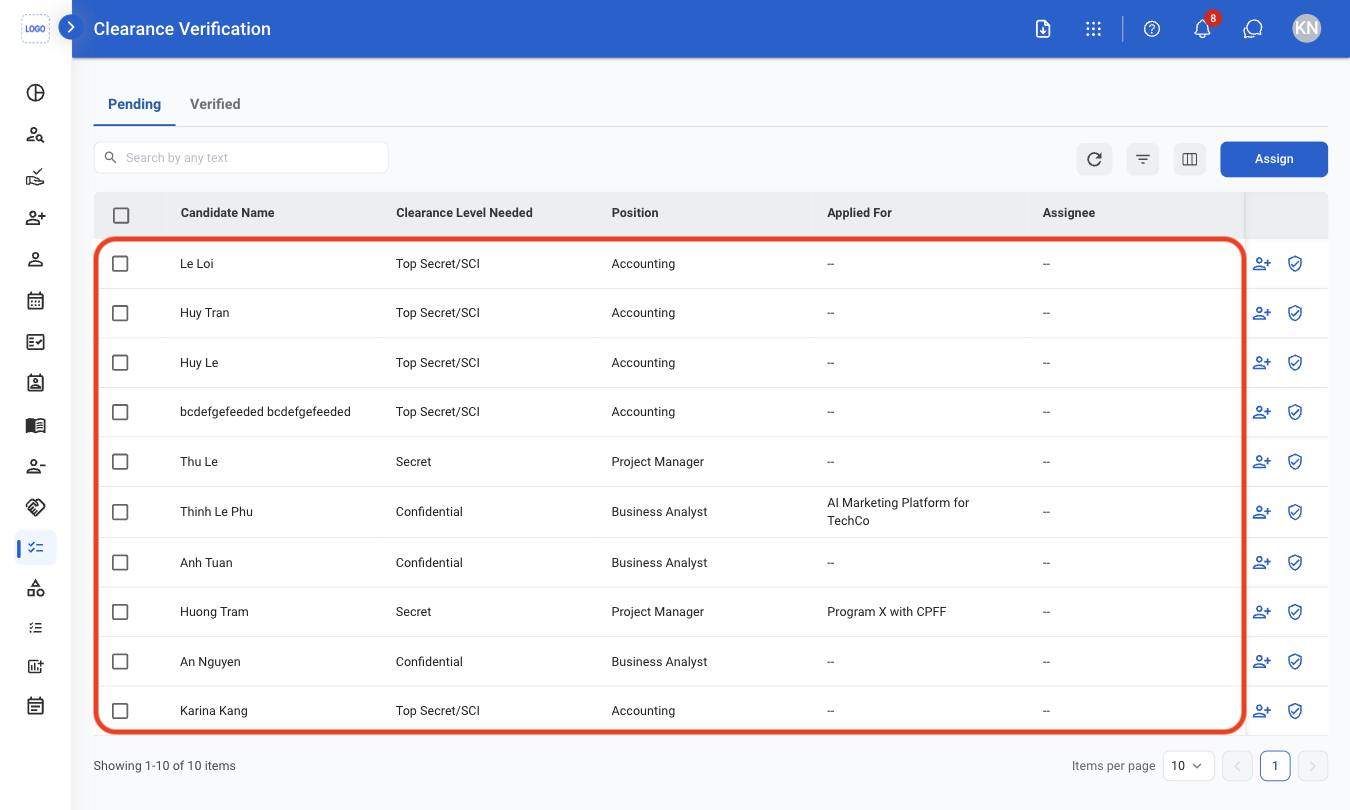Click 'AI Marketing Platform for TechCo' cell

pos(898,512)
